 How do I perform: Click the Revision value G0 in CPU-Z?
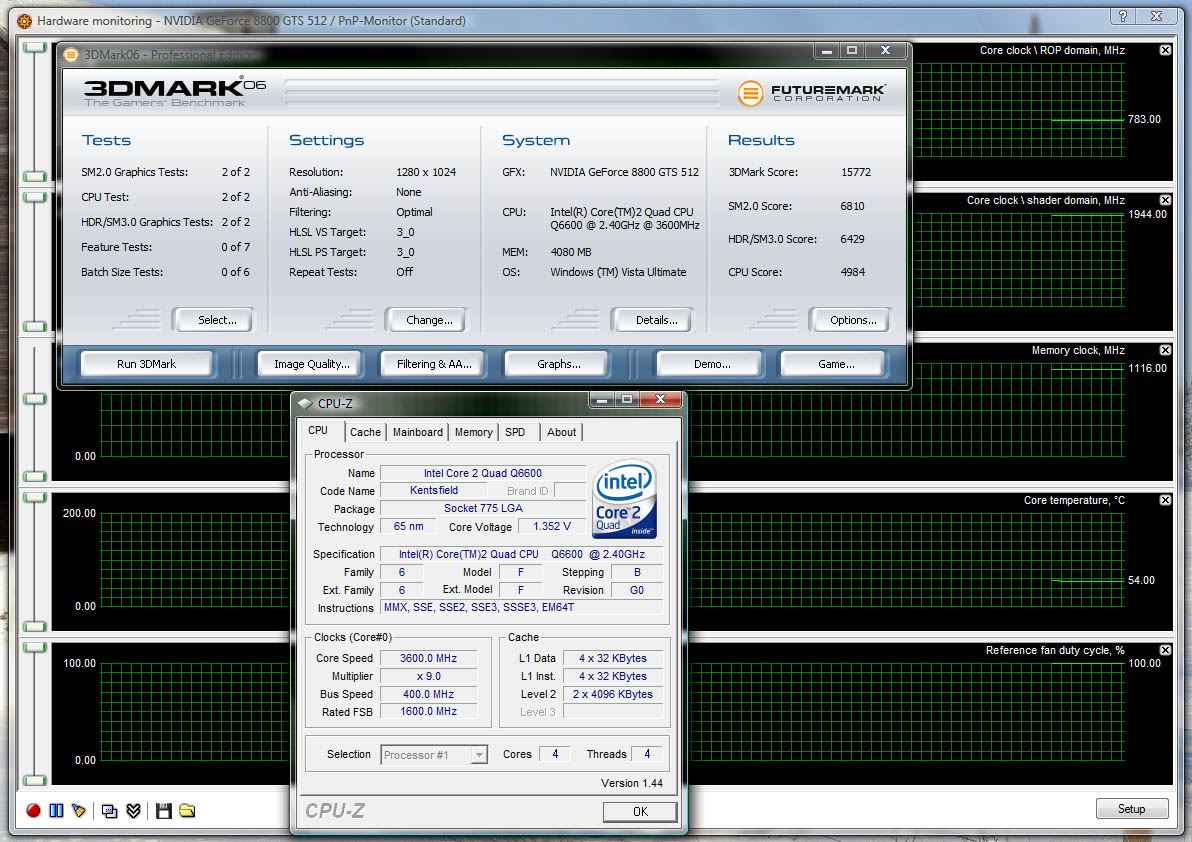coord(636,590)
